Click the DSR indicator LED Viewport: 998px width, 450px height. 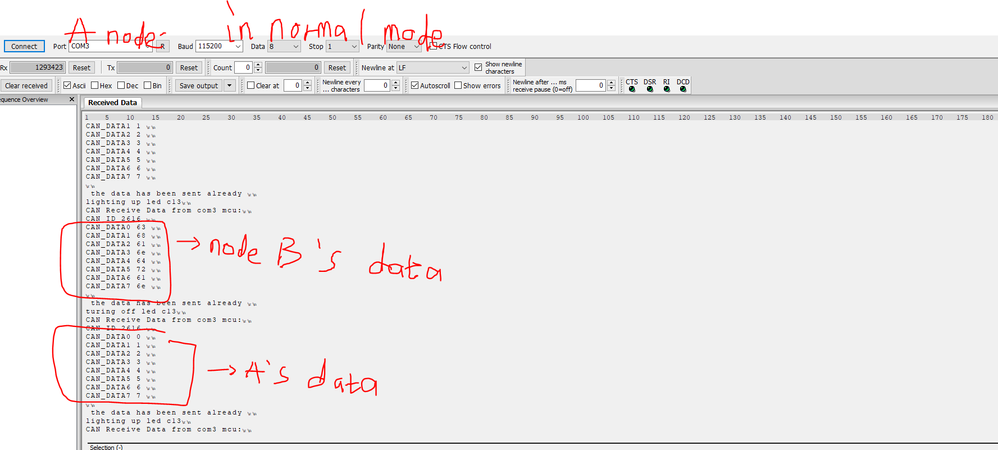650,89
